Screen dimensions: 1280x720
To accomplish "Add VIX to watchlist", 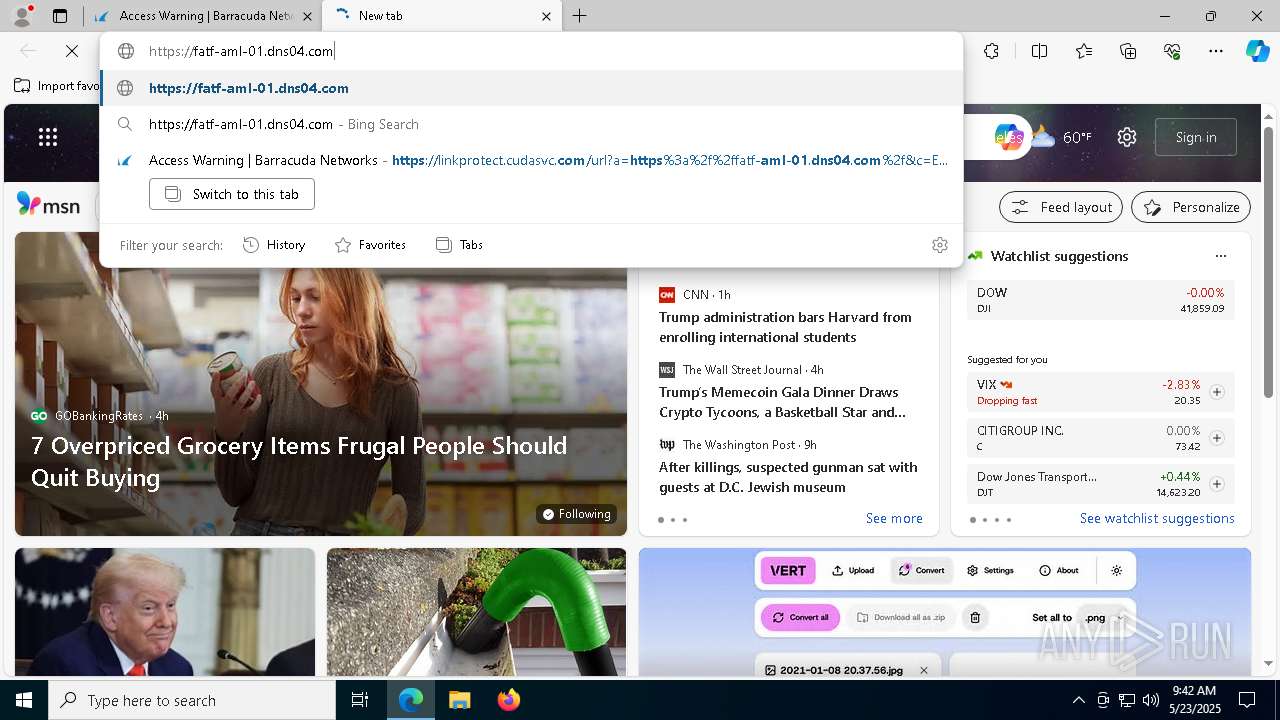I will 1217,392.
